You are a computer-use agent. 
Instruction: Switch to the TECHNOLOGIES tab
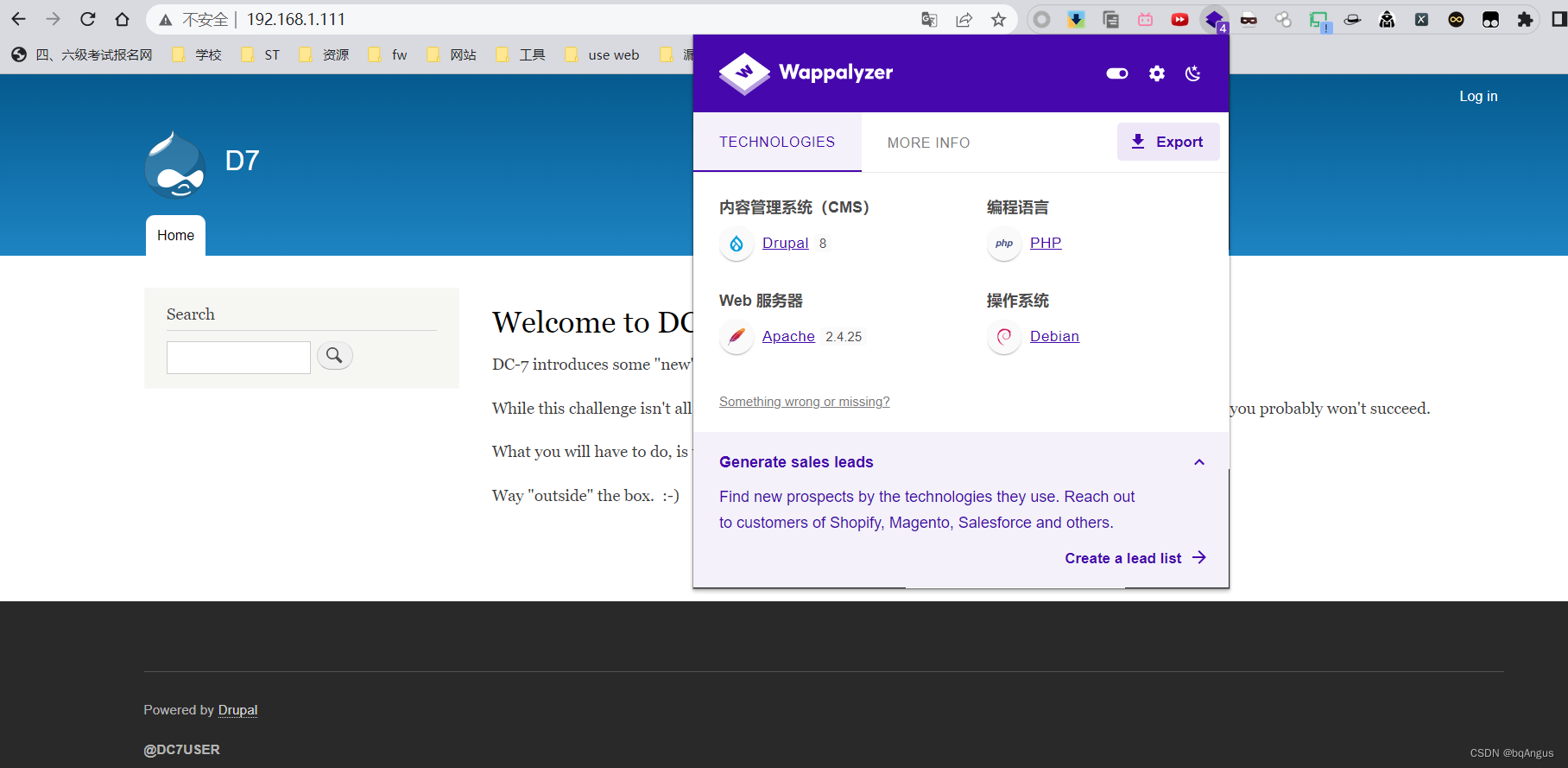(777, 142)
